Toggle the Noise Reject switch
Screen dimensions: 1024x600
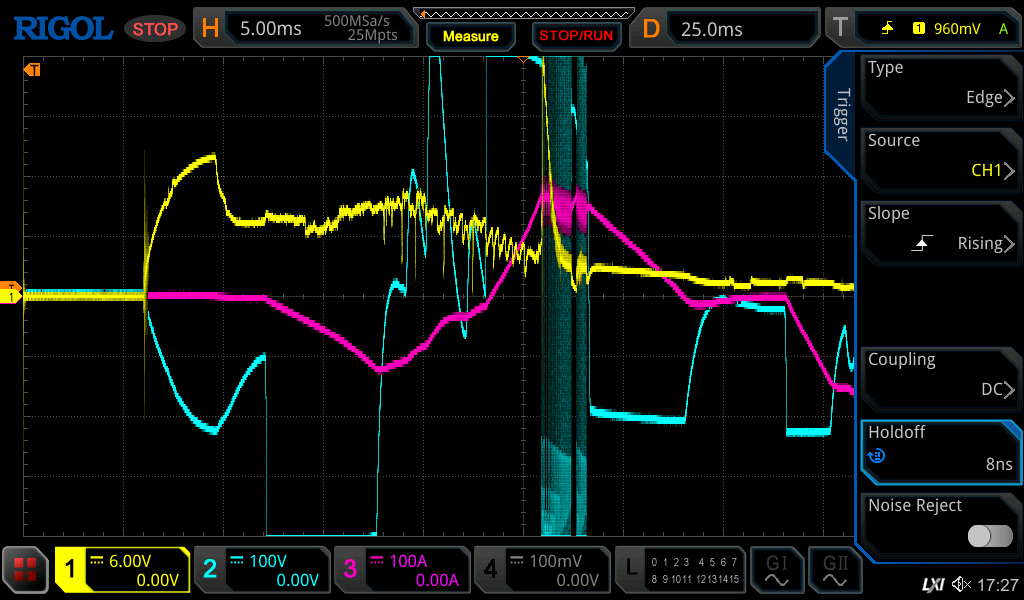point(990,536)
